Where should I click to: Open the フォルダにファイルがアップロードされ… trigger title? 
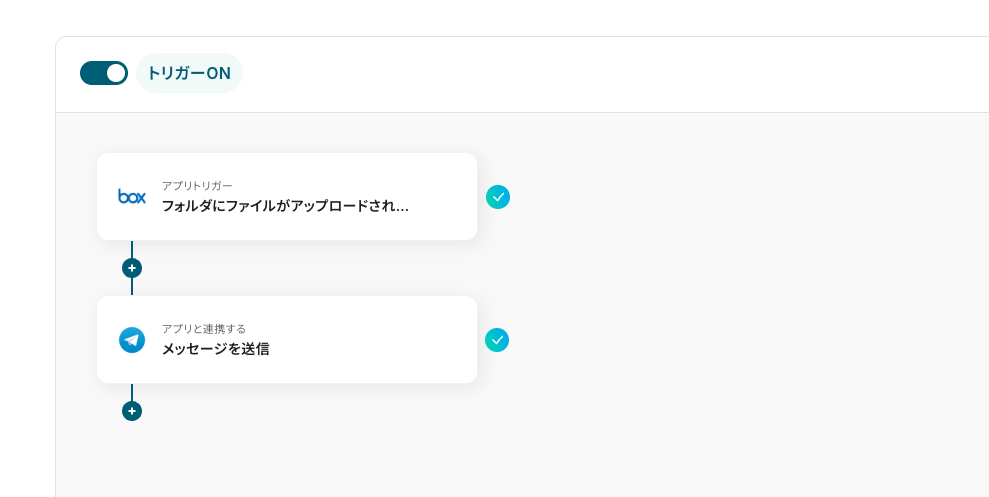[x=285, y=206]
